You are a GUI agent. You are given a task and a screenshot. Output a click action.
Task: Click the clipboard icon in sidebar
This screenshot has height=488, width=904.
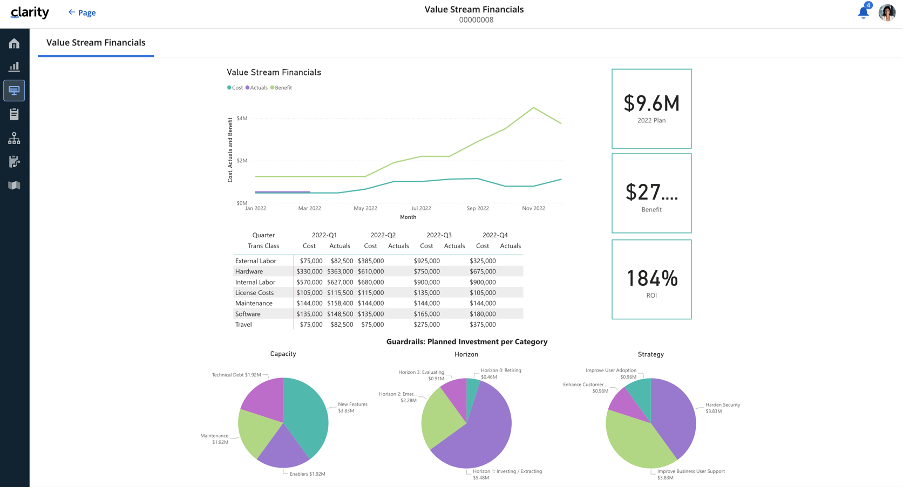pos(14,115)
